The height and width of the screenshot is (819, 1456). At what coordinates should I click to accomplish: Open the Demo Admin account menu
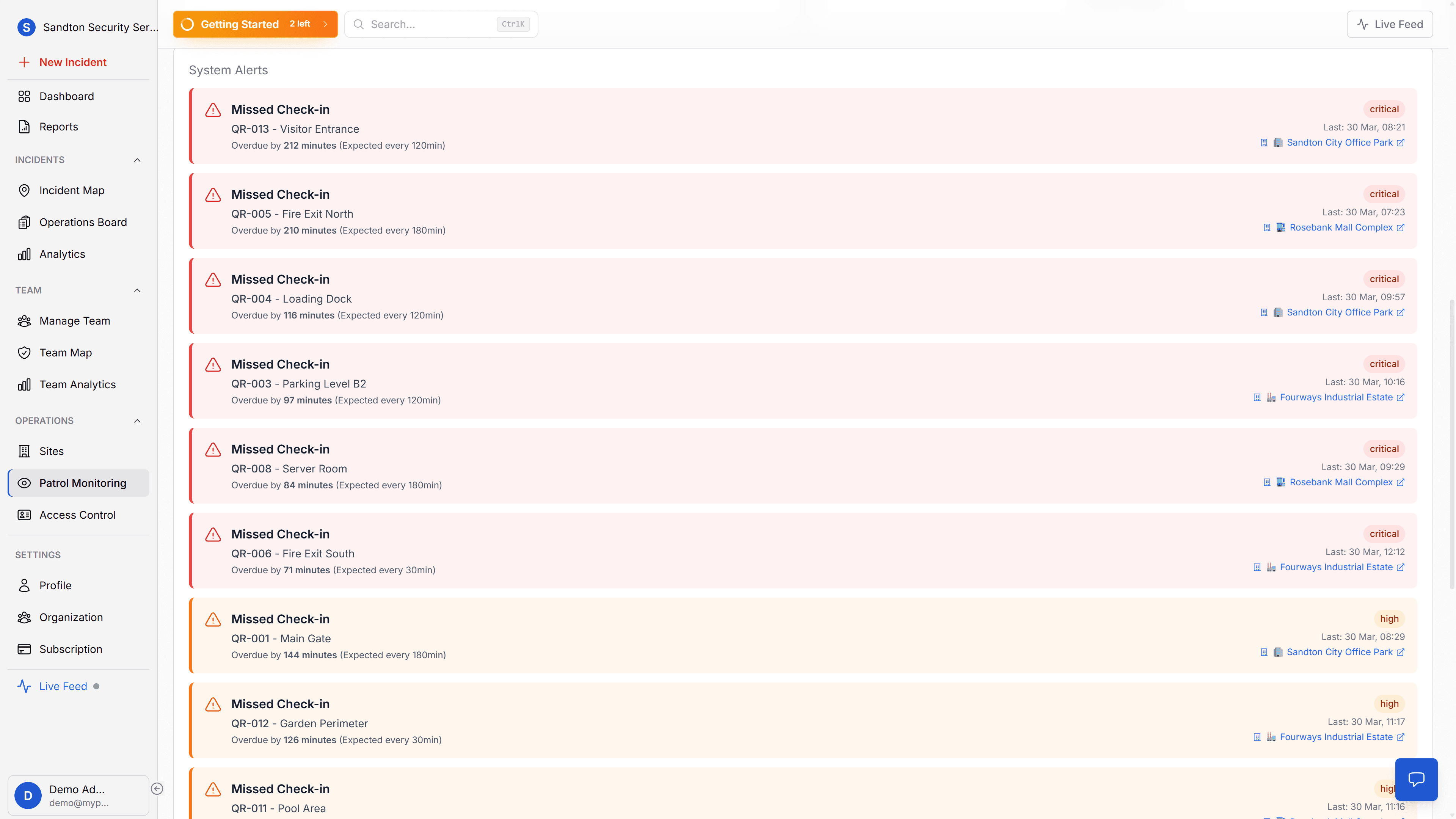[78, 795]
